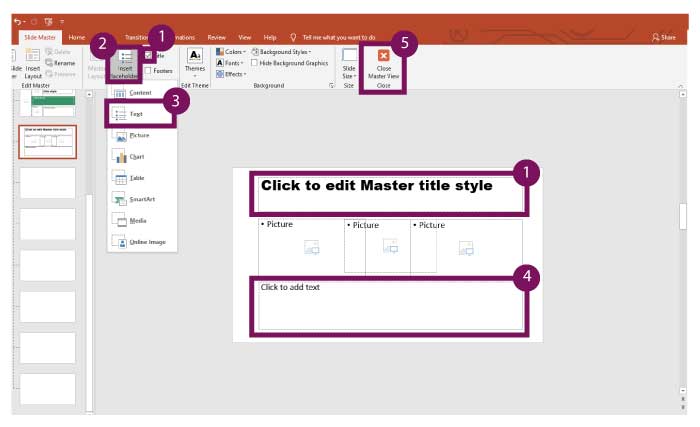The width and height of the screenshot is (700, 427).
Task: Toggle the Footers checkbox
Action: (x=149, y=71)
